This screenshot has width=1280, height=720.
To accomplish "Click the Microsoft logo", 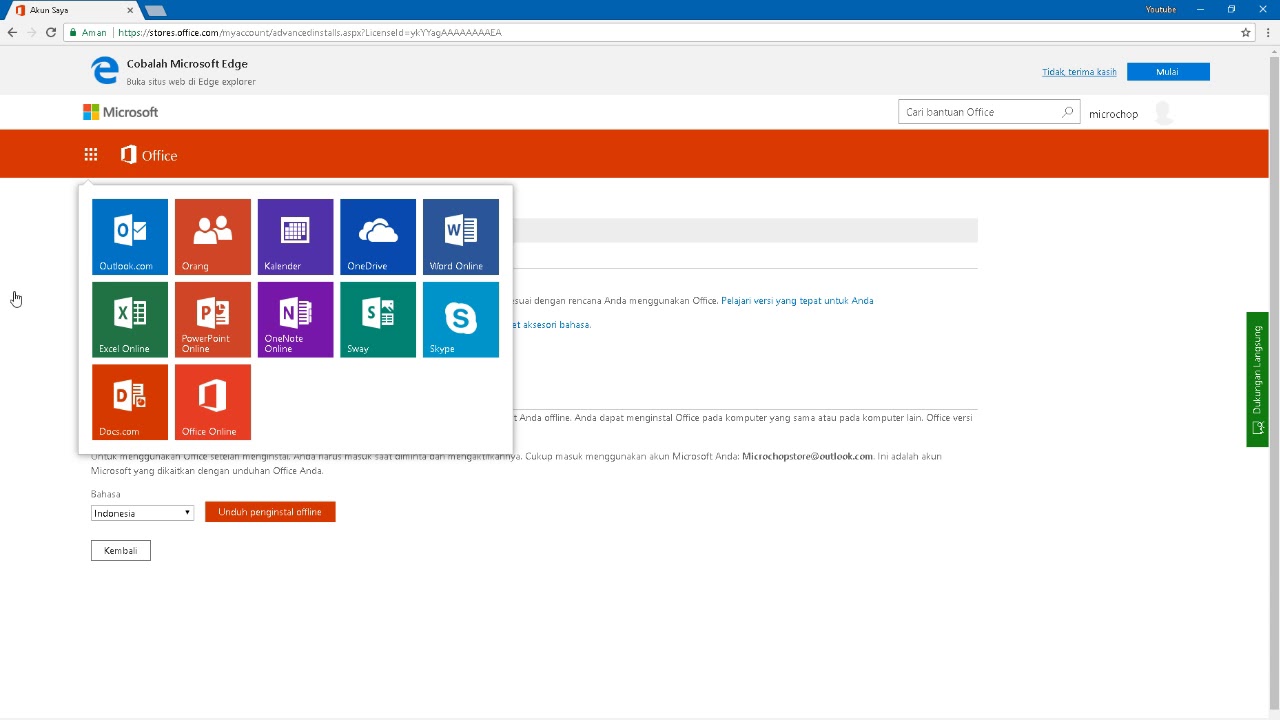I will (120, 112).
